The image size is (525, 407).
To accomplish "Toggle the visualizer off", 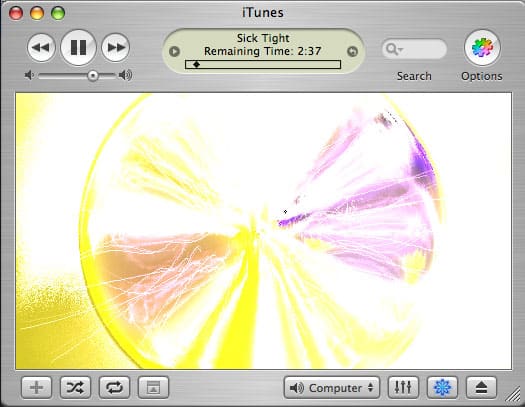I will 442,388.
